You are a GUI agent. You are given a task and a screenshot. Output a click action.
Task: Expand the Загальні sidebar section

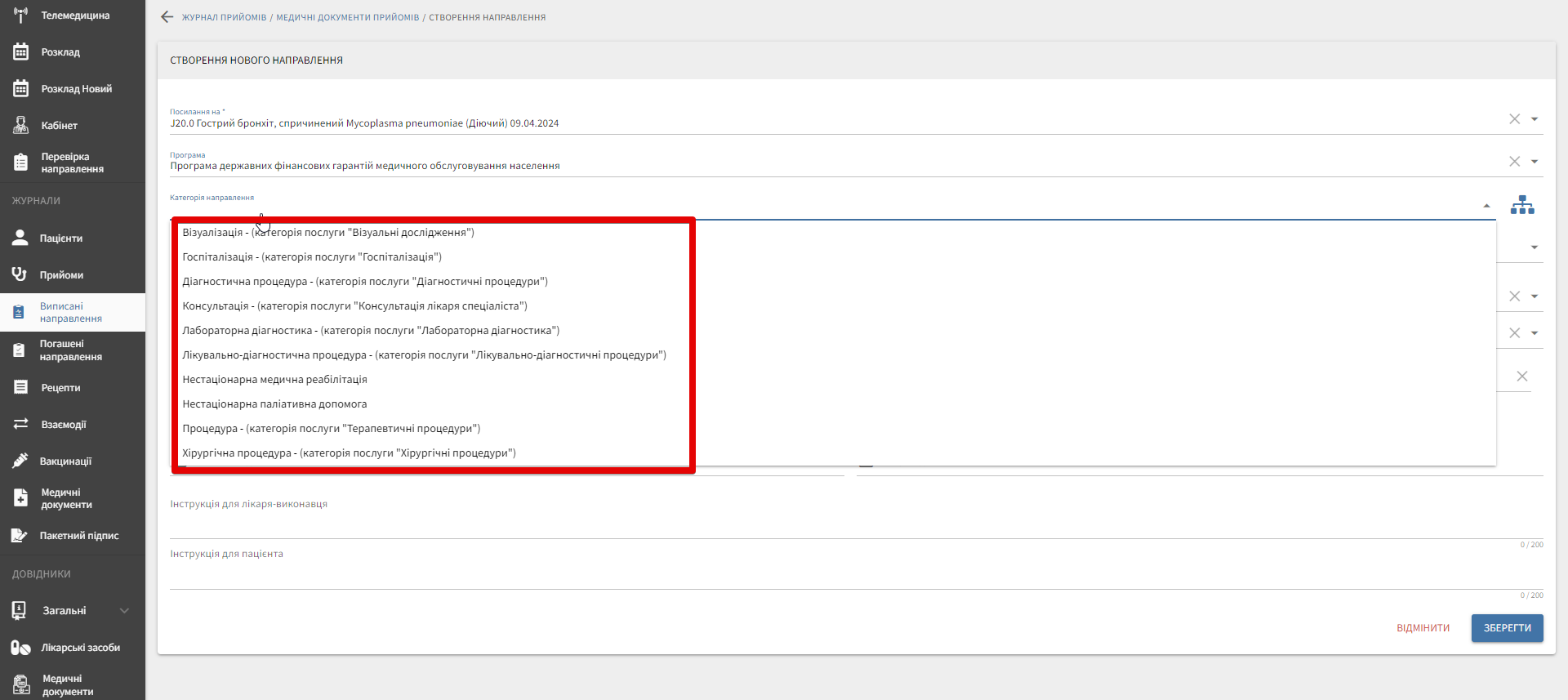point(124,611)
